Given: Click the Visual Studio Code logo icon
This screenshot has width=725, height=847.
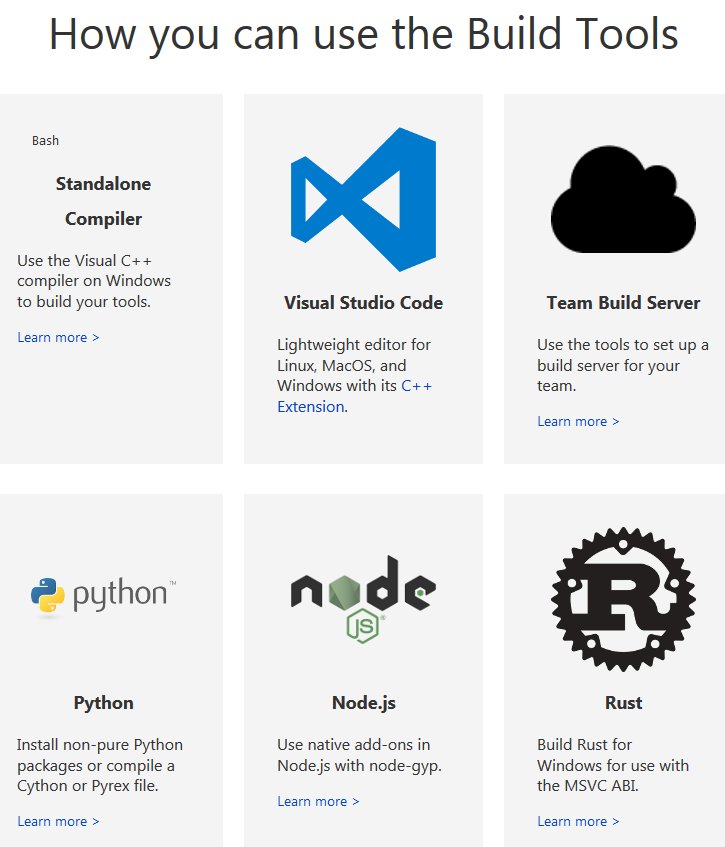Looking at the screenshot, I should click(x=363, y=199).
